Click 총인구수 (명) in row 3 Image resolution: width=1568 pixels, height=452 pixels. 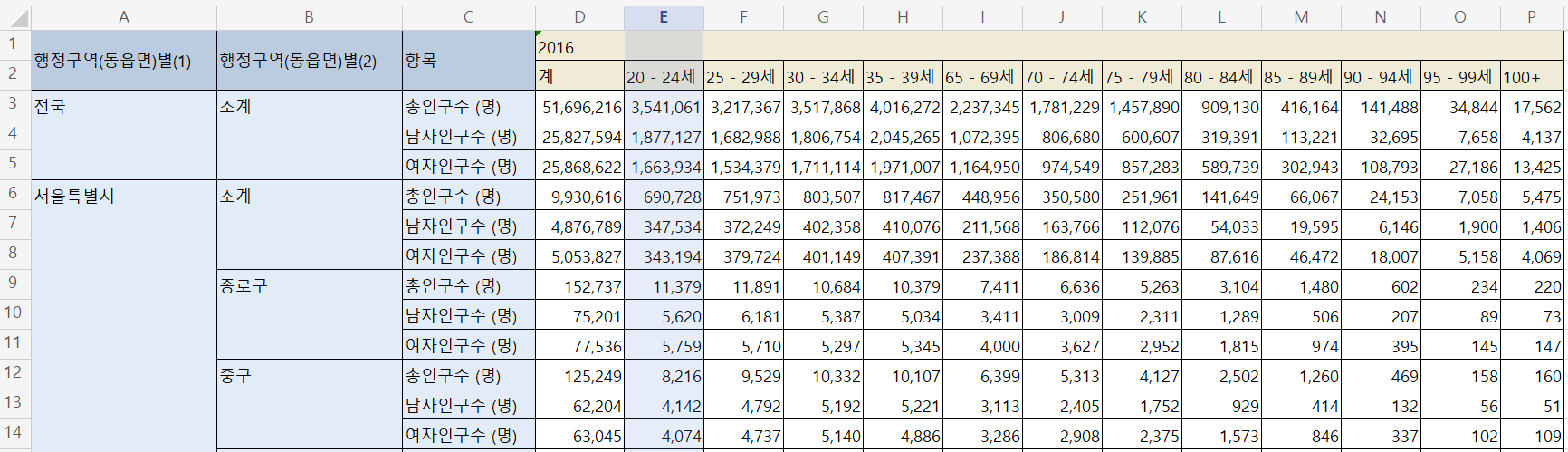(x=469, y=106)
